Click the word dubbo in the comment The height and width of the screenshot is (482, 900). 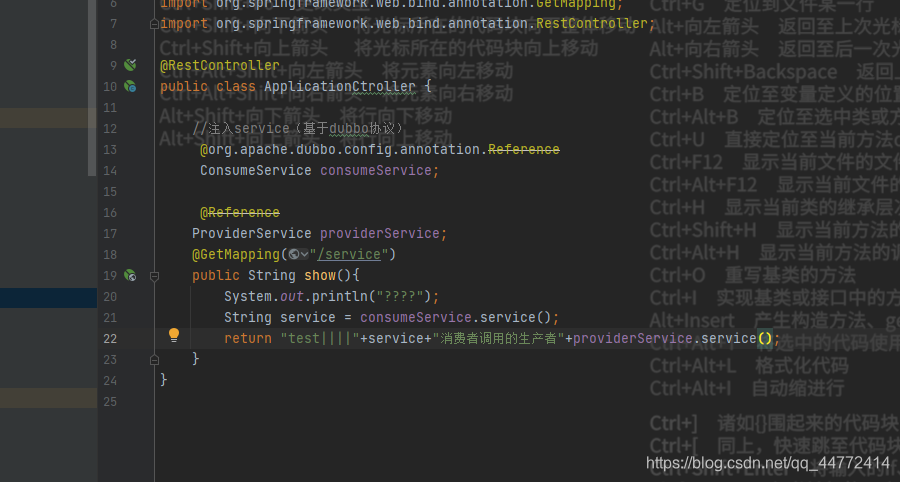(x=348, y=129)
